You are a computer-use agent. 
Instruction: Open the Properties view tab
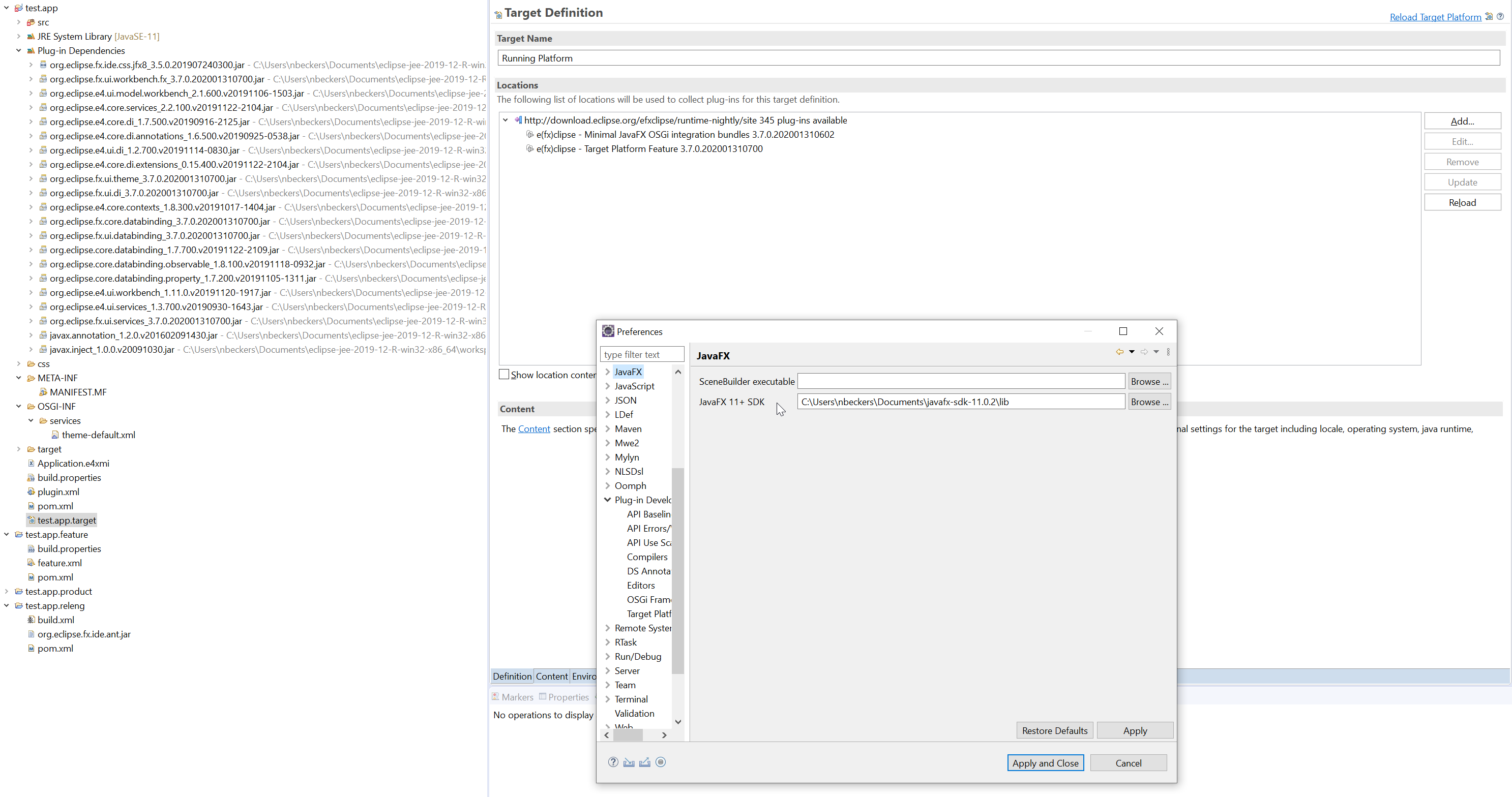coord(564,697)
